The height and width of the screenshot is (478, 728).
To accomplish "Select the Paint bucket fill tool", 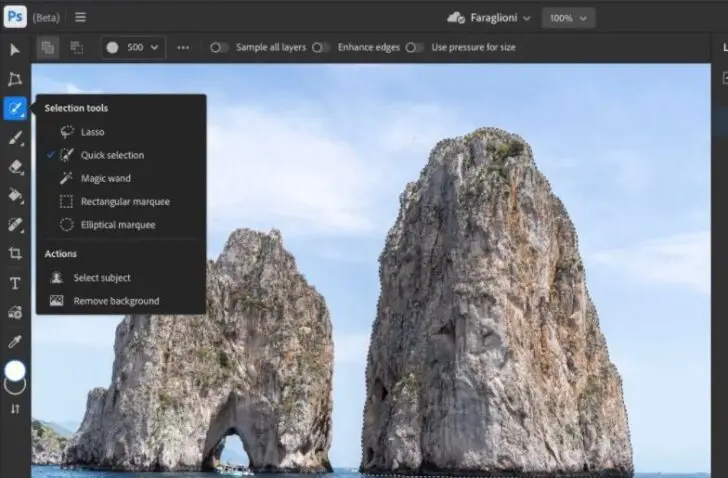I will click(15, 196).
